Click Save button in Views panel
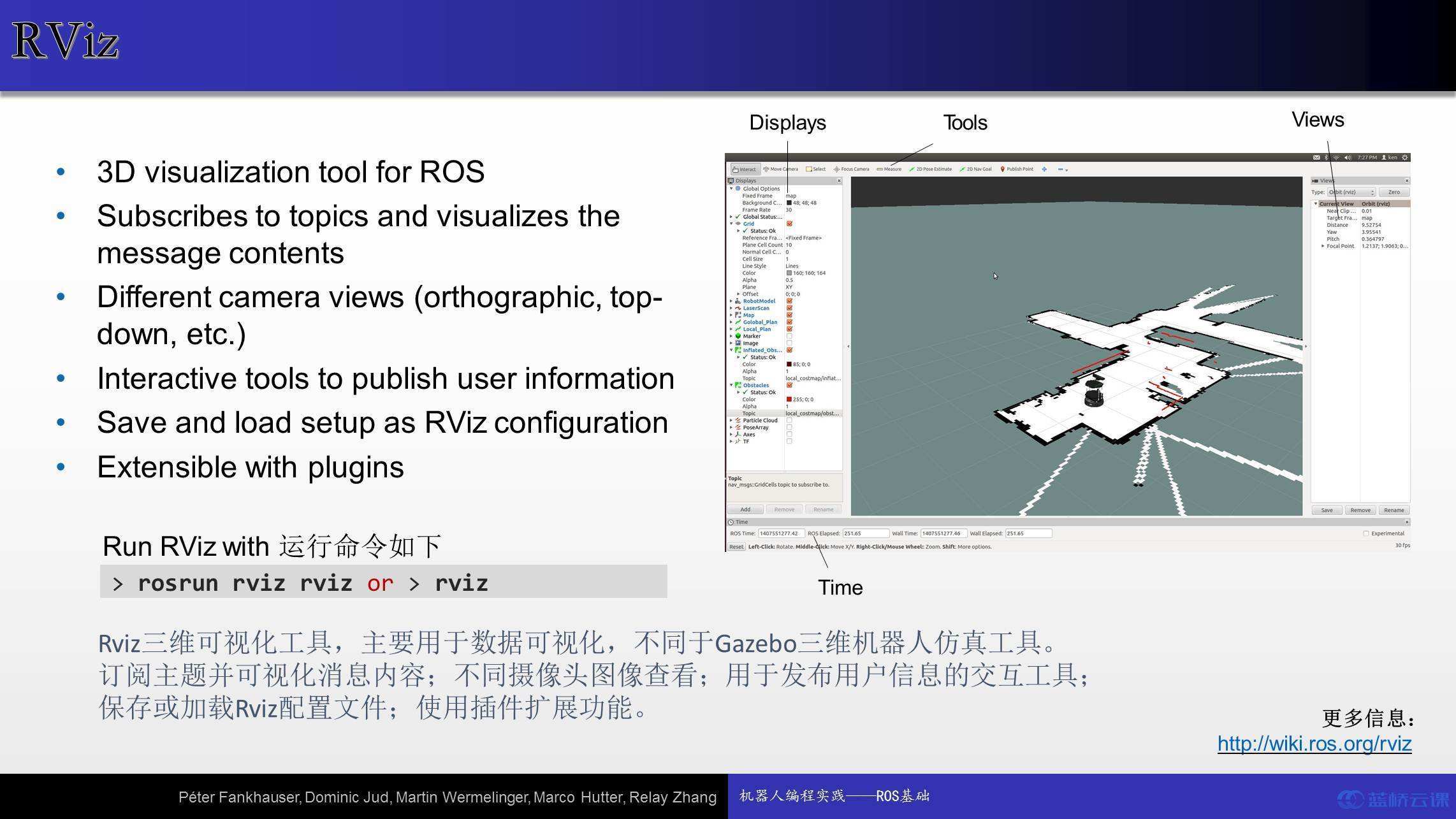Screen dimensions: 1456x819 (1327, 511)
